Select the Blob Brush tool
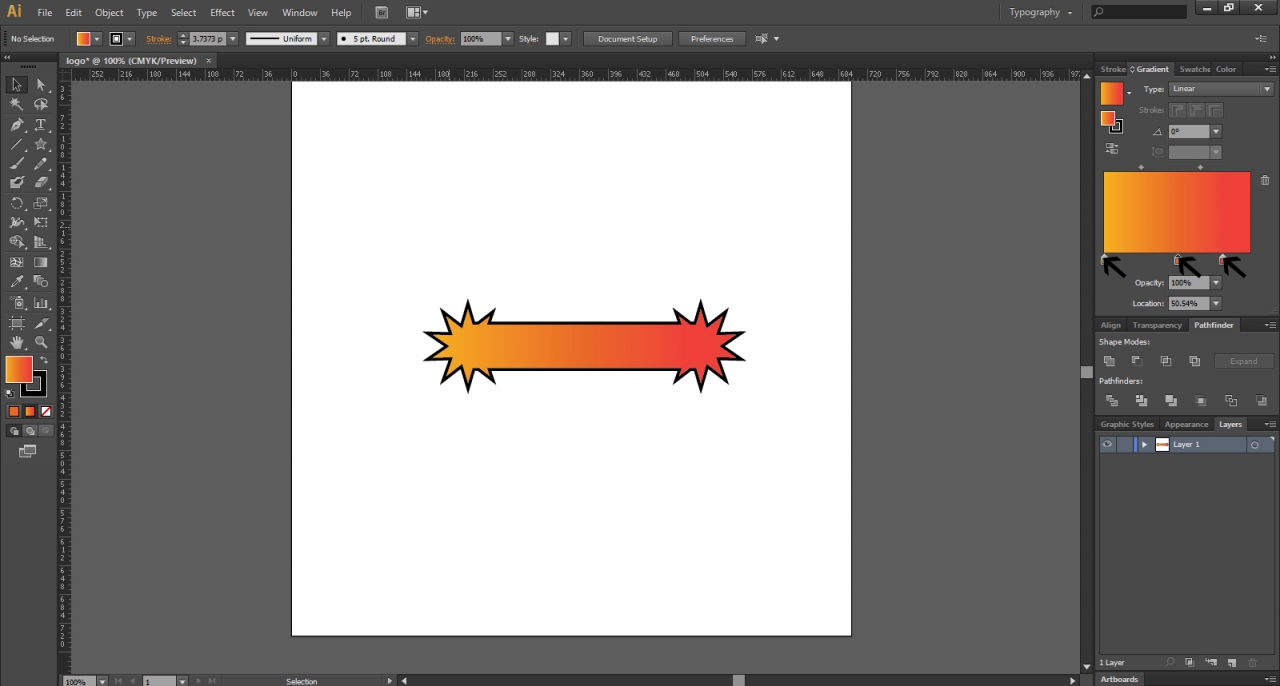1280x686 pixels. (x=17, y=183)
